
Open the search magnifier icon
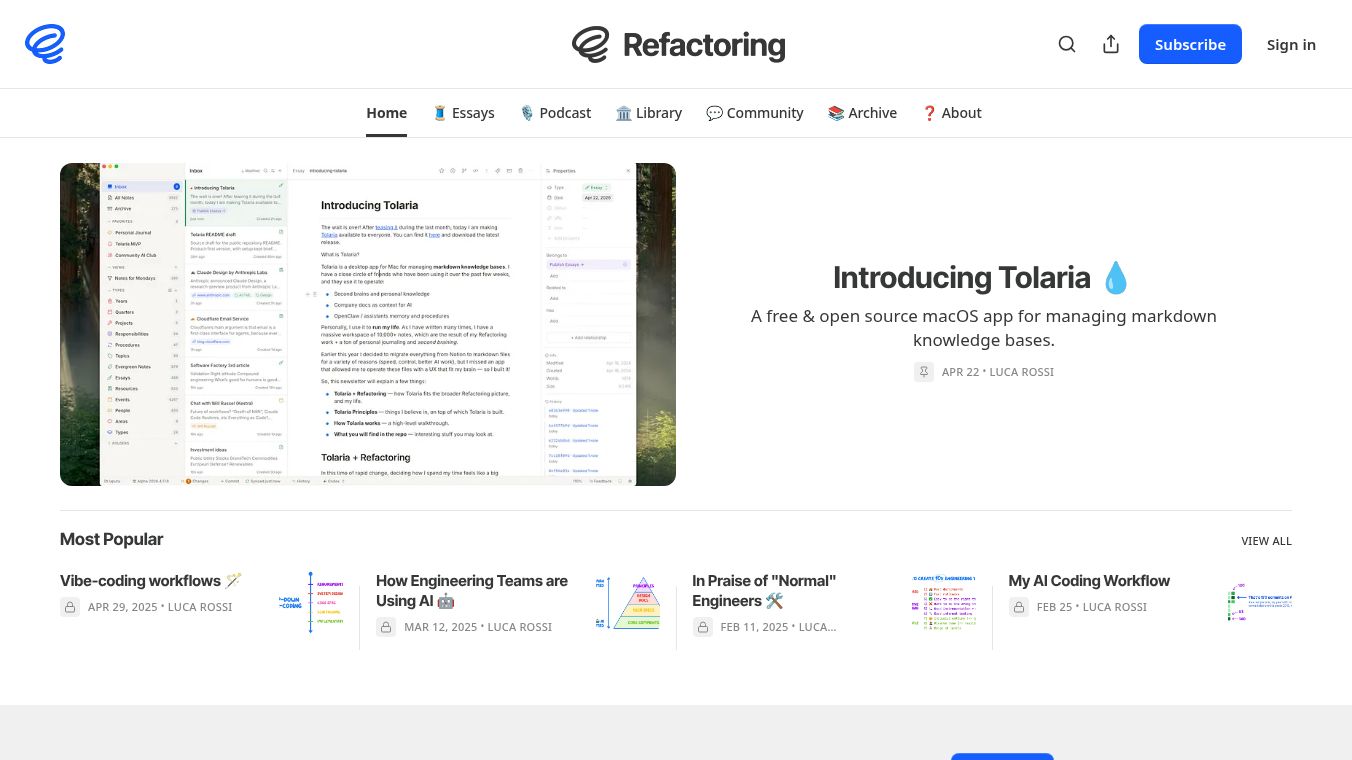(1067, 44)
